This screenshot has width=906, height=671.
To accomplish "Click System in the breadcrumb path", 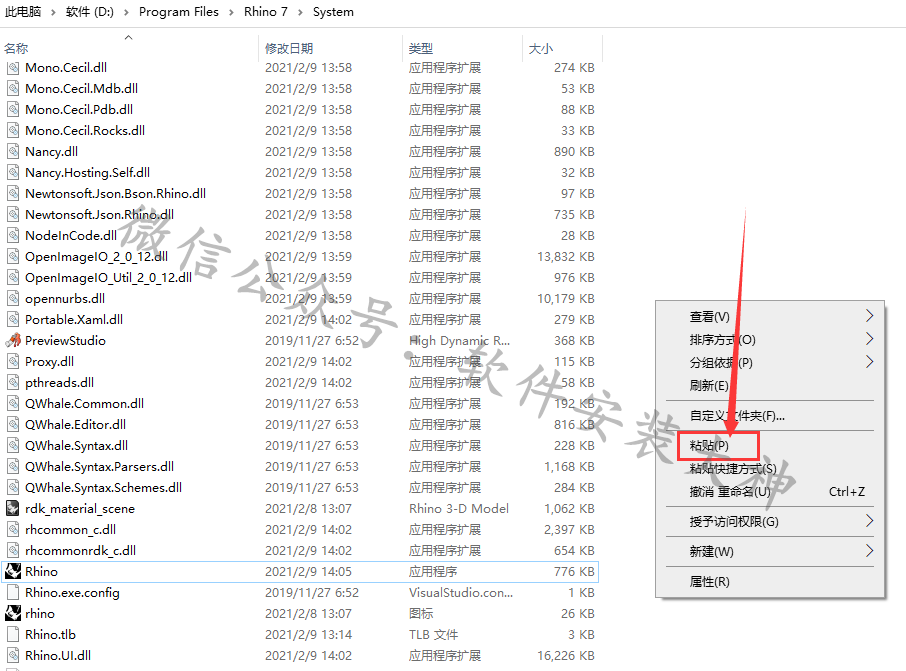I will [x=333, y=12].
